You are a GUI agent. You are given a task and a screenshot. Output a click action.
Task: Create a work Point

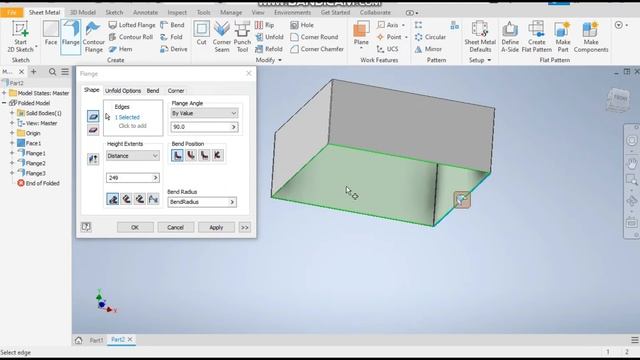pos(389,37)
